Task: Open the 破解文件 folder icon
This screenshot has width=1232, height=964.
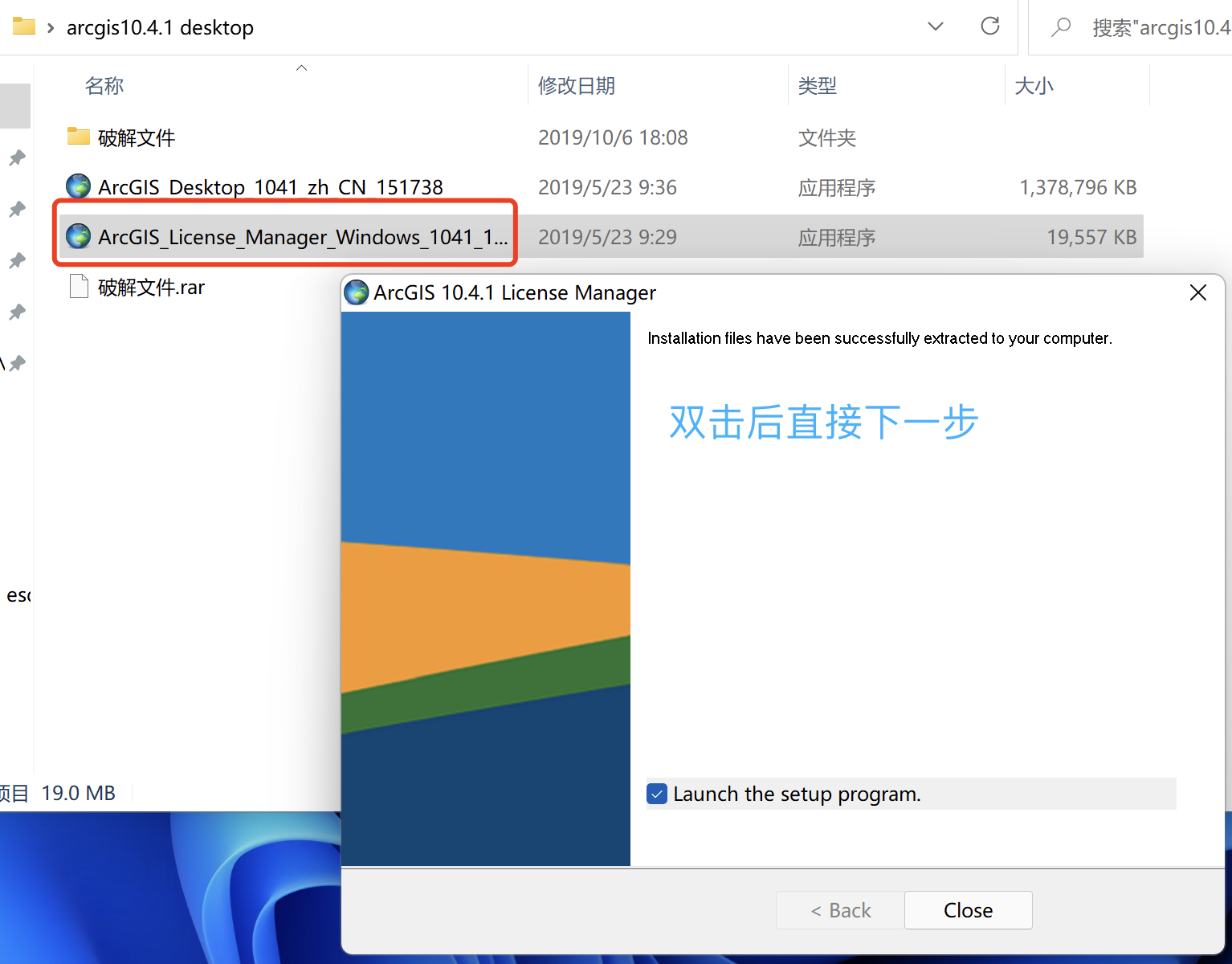Action: click(78, 137)
